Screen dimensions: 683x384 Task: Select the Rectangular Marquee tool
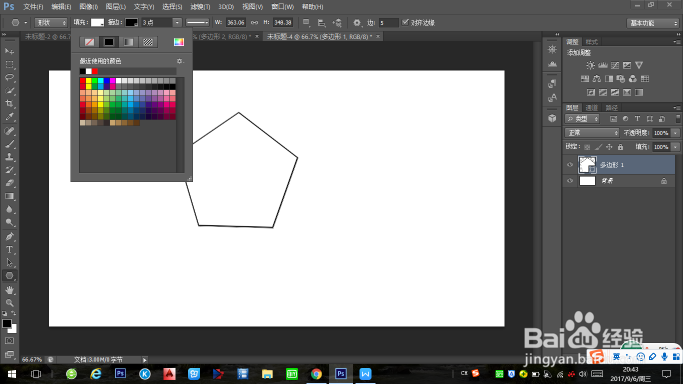9,64
